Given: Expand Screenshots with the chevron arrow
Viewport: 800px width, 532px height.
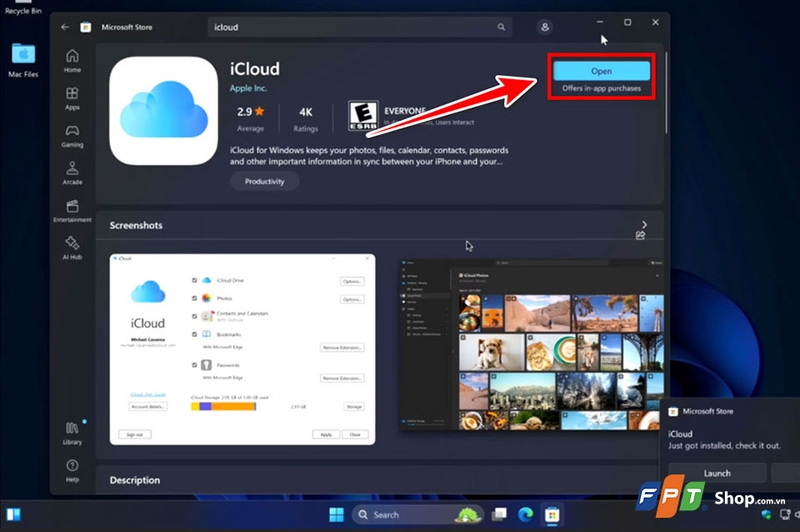Looking at the screenshot, I should [x=644, y=224].
